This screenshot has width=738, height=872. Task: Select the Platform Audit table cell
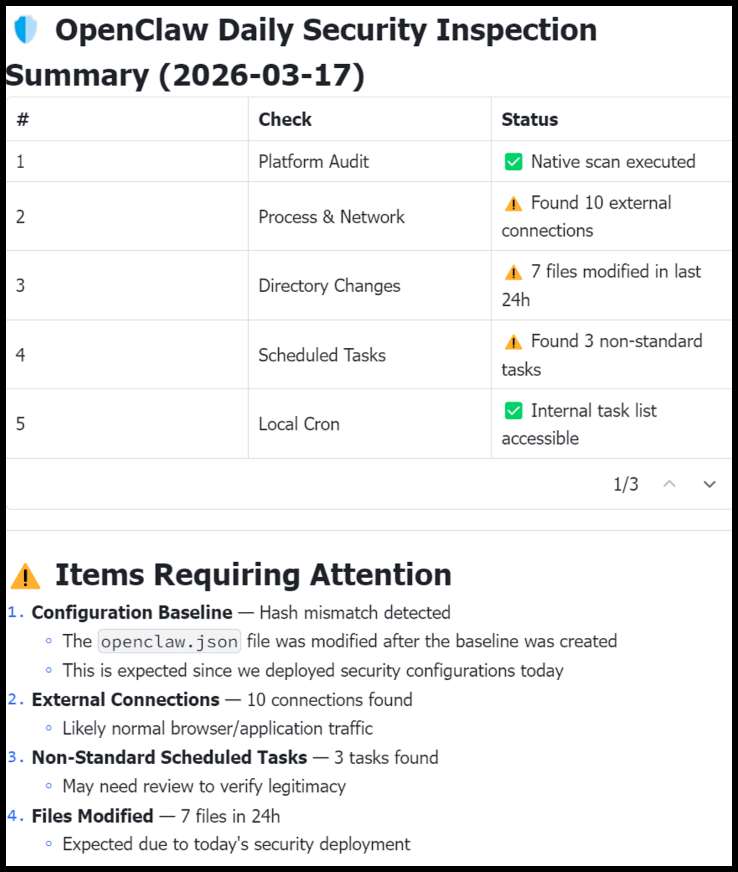(314, 161)
